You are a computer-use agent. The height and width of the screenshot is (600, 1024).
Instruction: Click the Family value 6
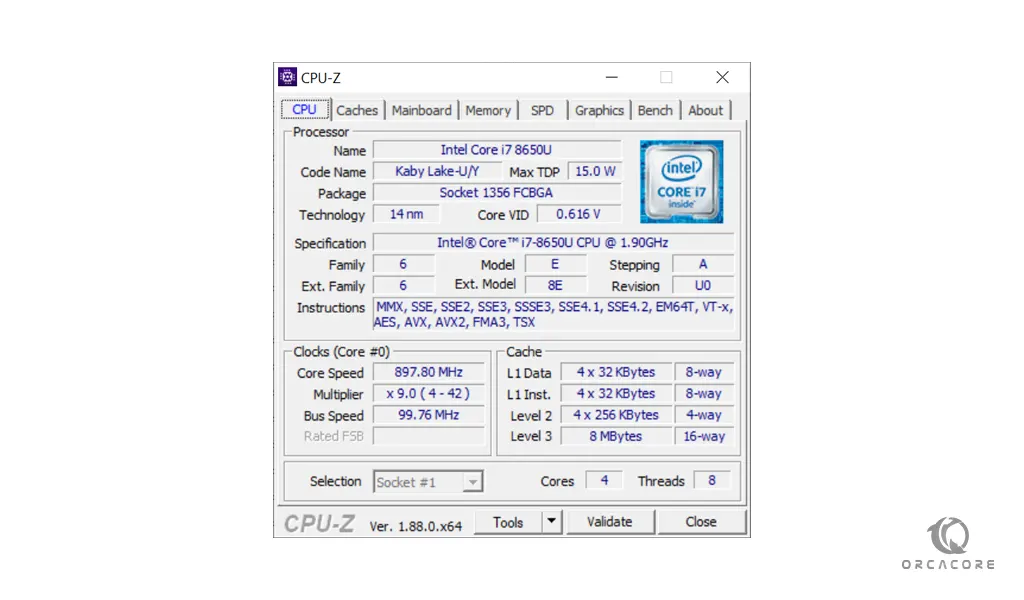403,264
